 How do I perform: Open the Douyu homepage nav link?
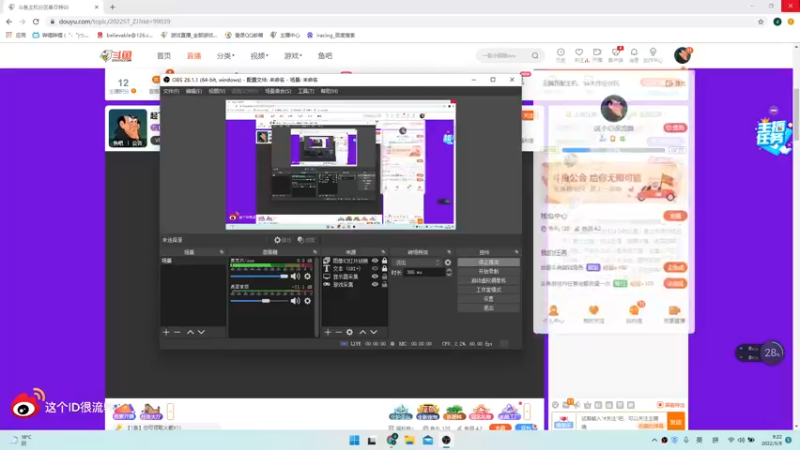point(164,56)
